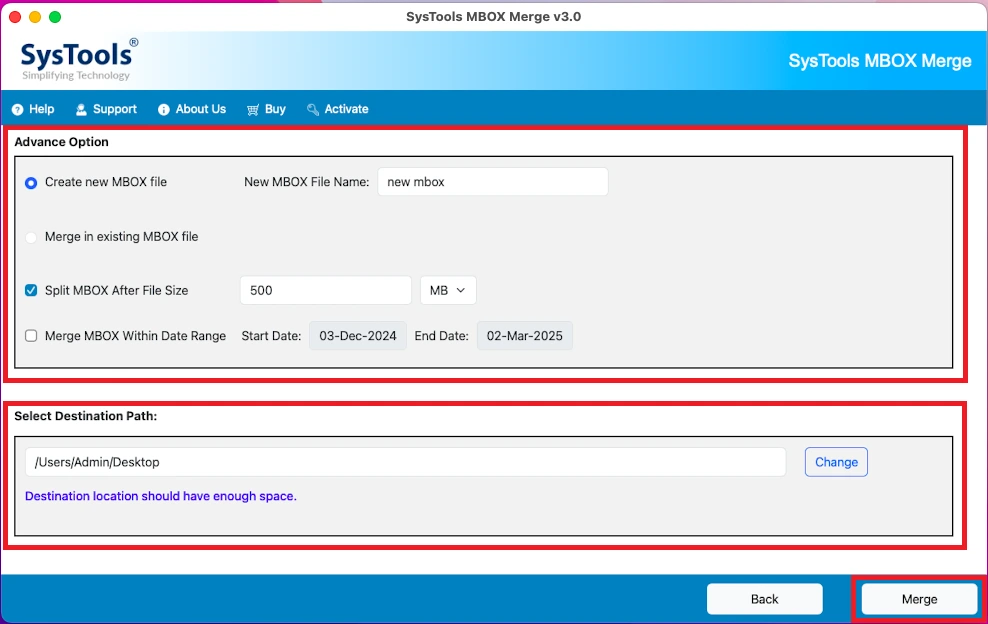Expand the MB size unit dropdown
988x624 pixels.
point(448,291)
